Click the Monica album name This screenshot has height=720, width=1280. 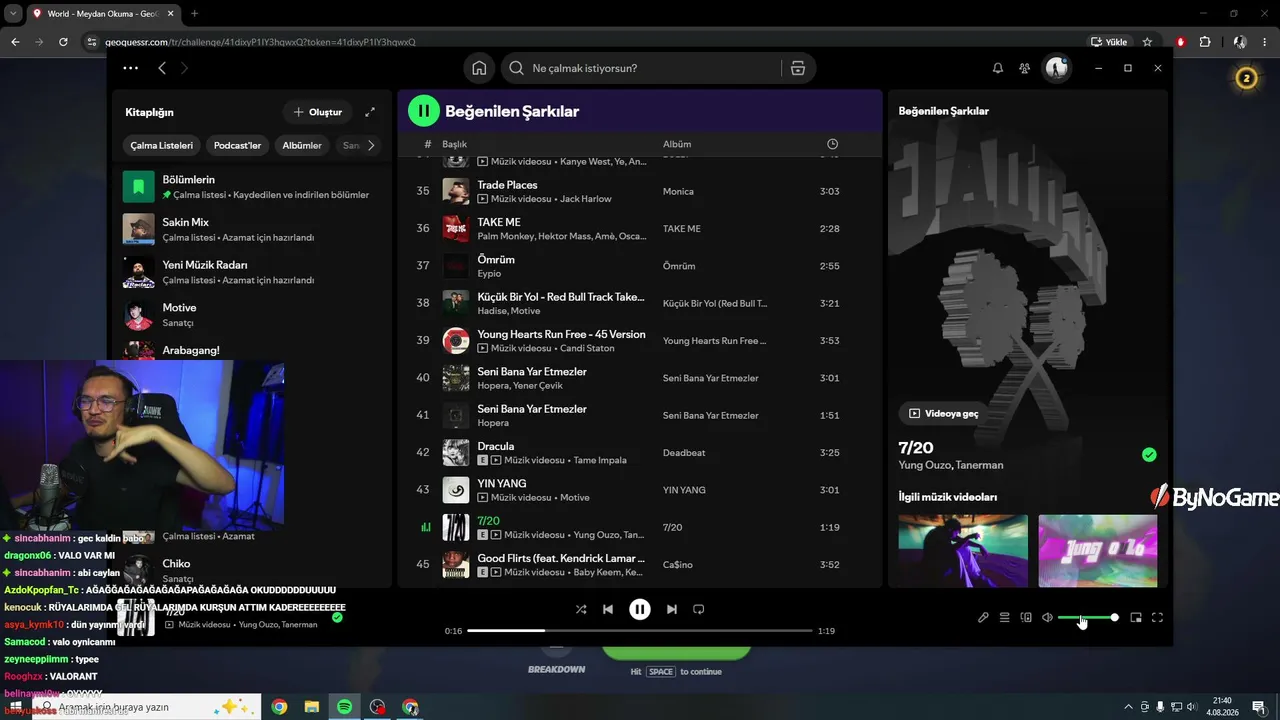678,191
